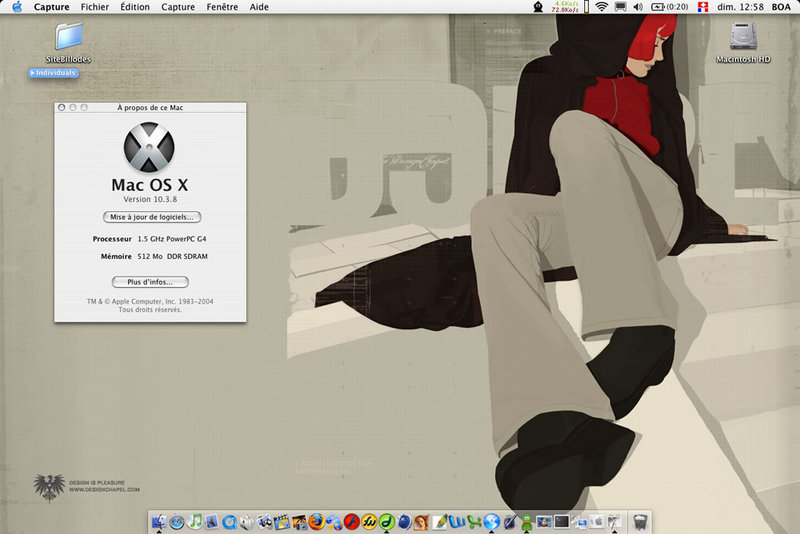Open the Aide menu
Viewport: 800px width, 534px height.
259,7
